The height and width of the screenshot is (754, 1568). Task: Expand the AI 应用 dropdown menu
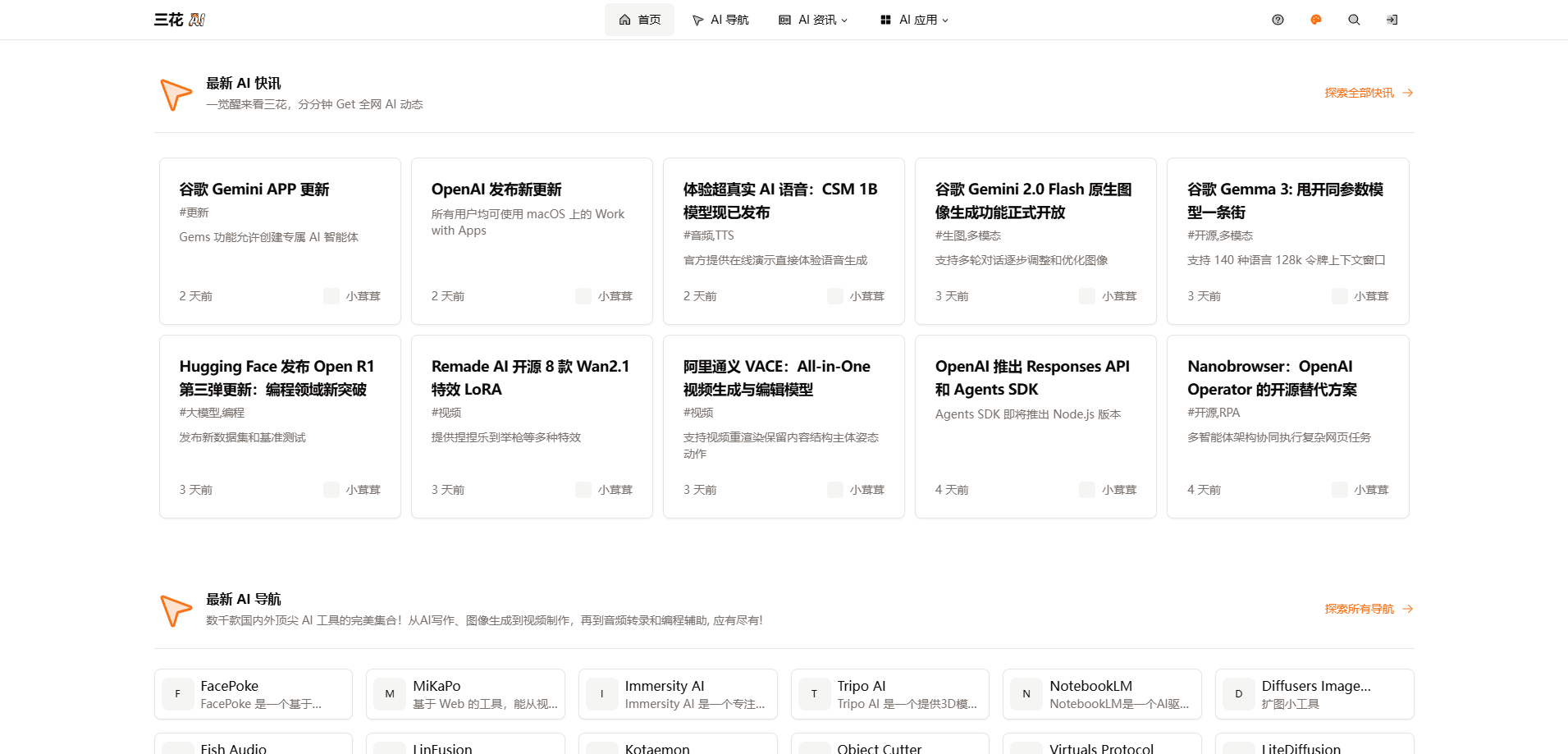click(x=914, y=20)
